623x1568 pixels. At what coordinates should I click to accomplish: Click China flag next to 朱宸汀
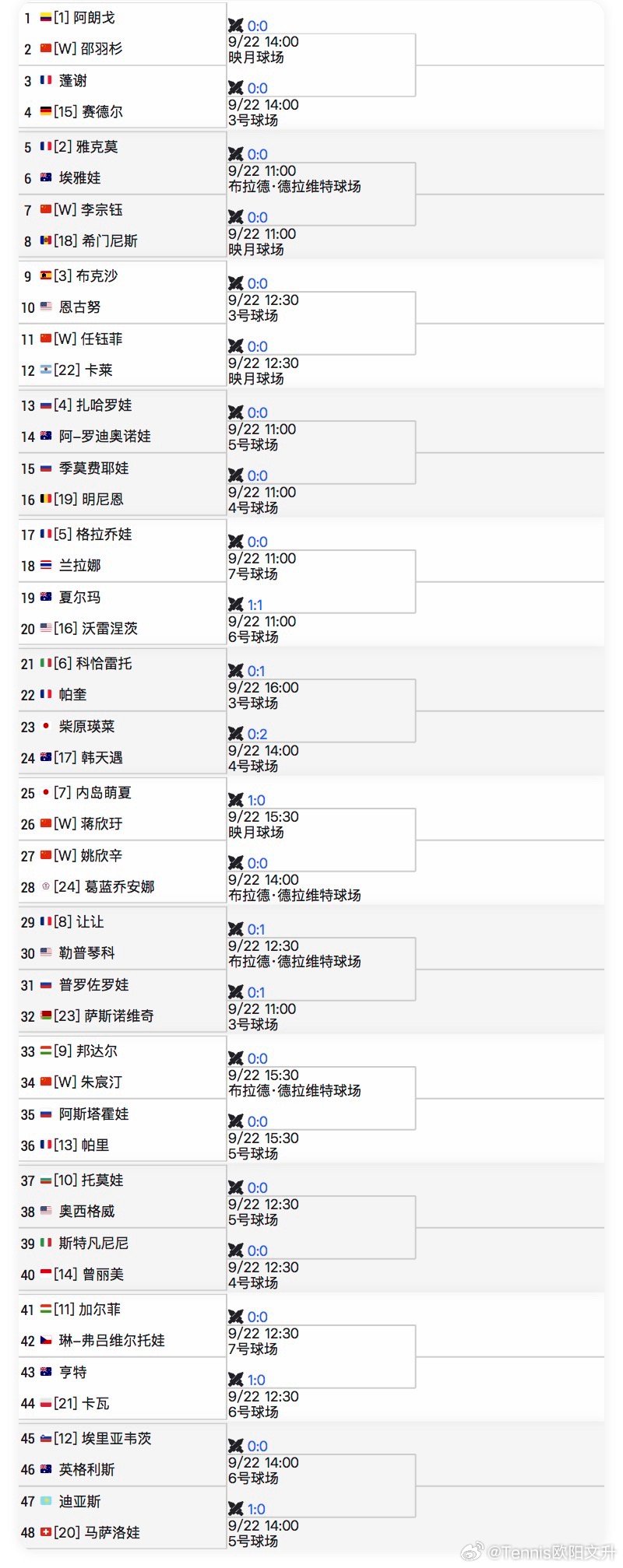click(x=46, y=1082)
